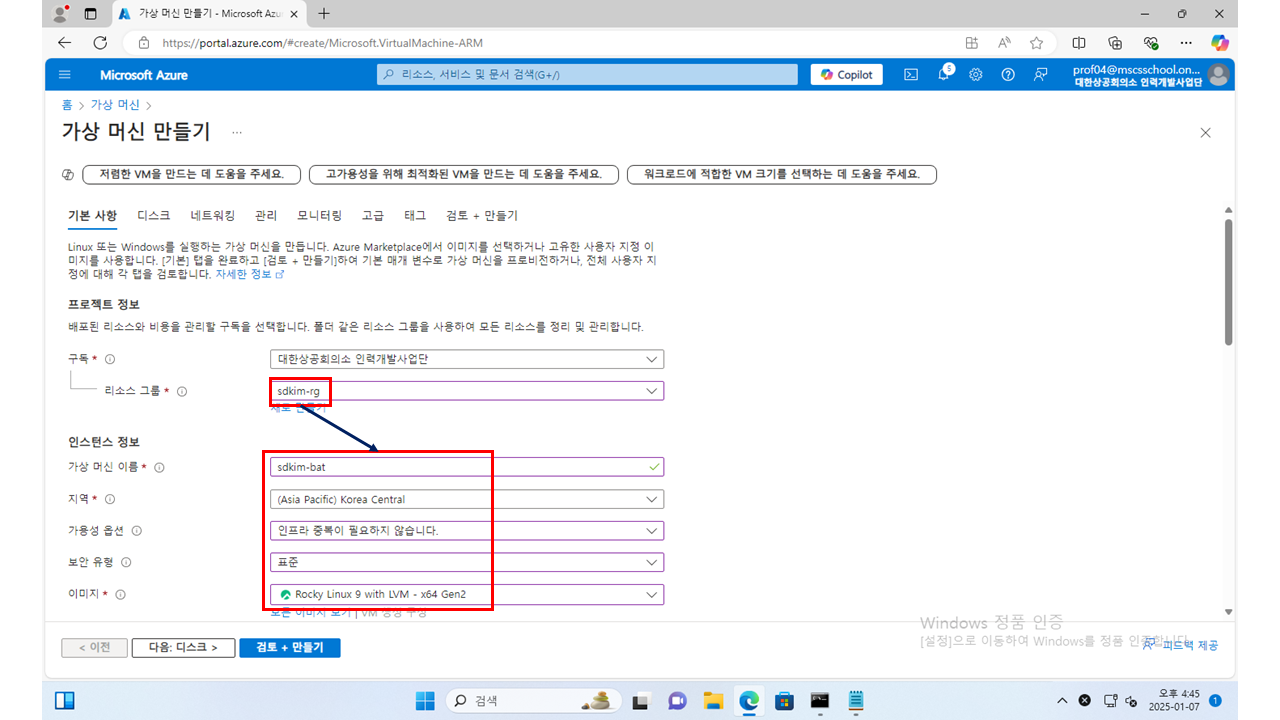Viewport: 1280px width, 720px height.
Task: Click the Microsoft Azure logo text
Action: 144,75
